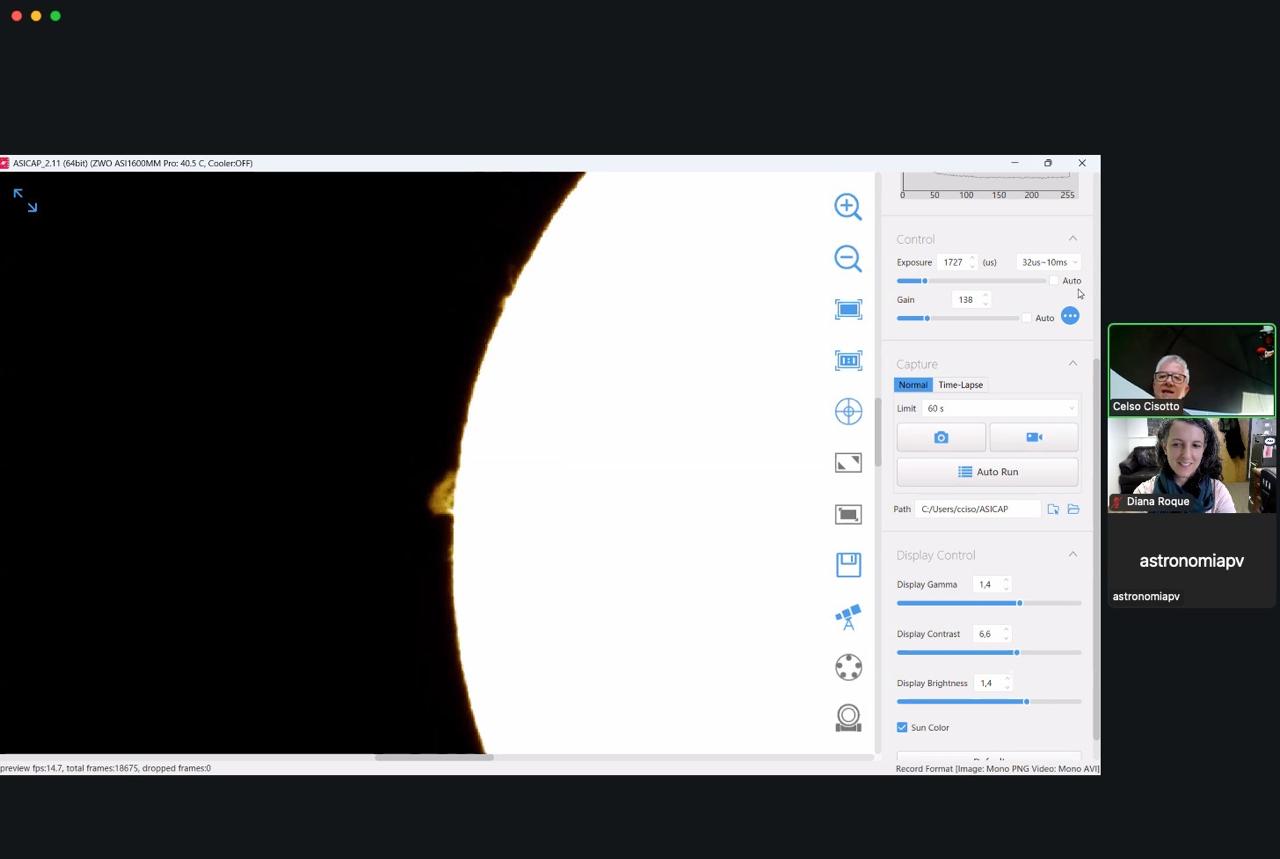Click the Exposure value spinner arrows
1280x859 pixels.
tap(972, 262)
